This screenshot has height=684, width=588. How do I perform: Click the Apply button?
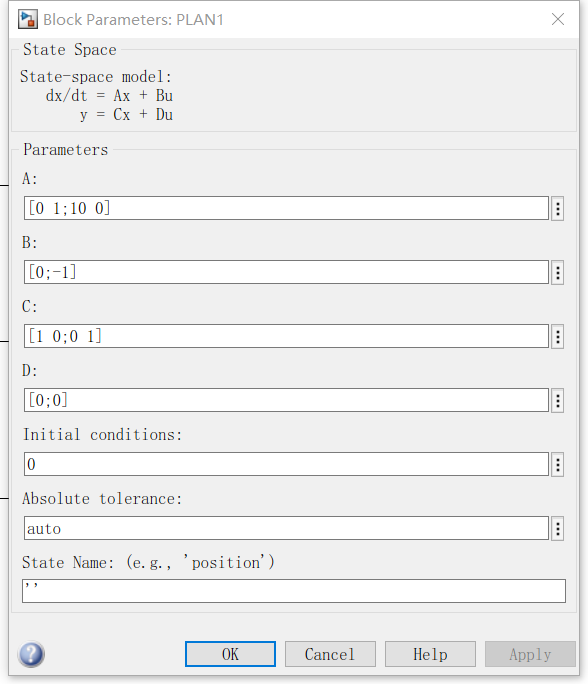click(530, 654)
